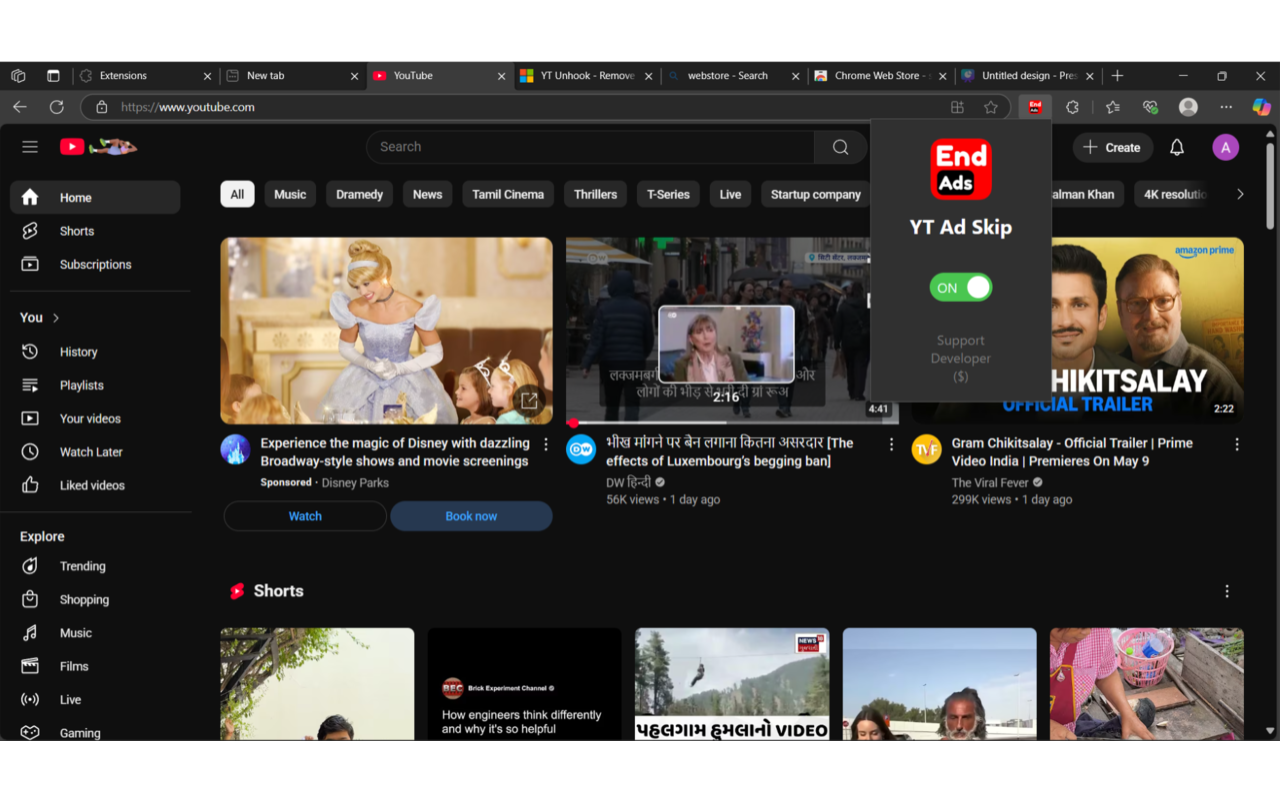Open the Disney princess video thumbnail
Viewport: 1280px width, 800px height.
click(x=386, y=331)
